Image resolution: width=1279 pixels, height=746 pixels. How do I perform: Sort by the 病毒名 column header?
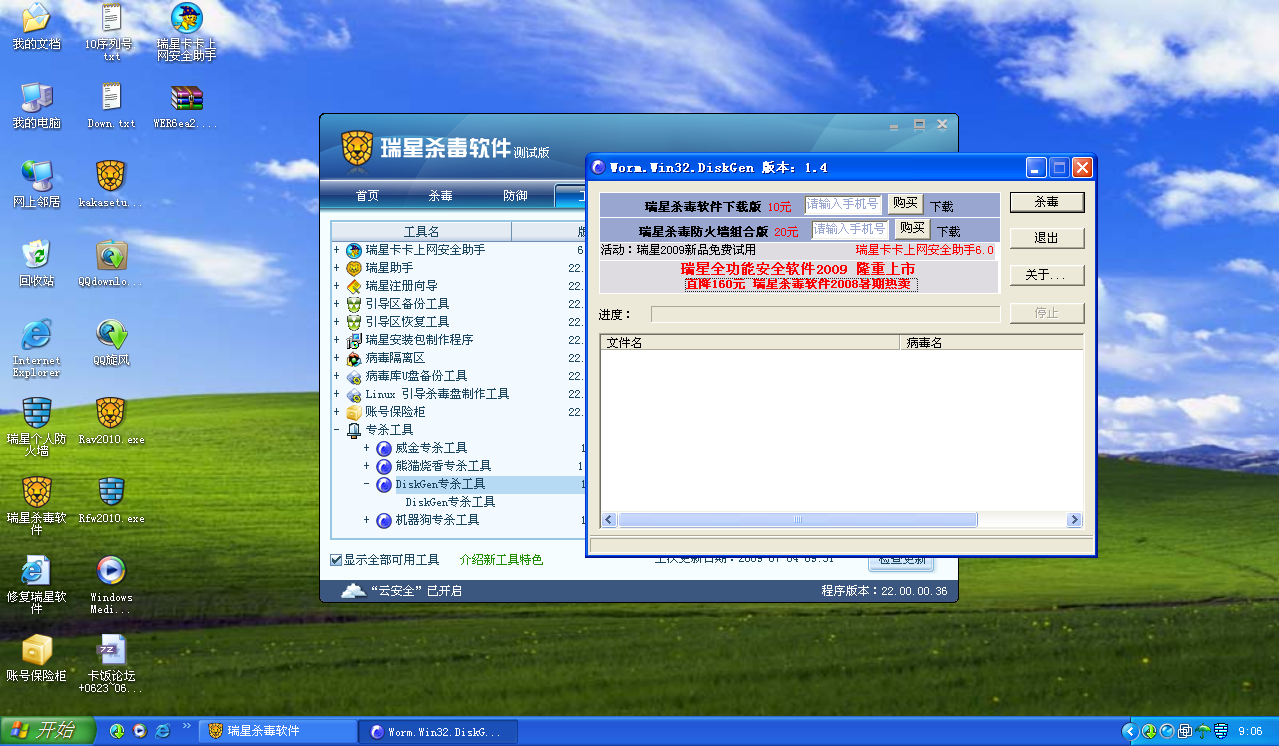pos(991,342)
